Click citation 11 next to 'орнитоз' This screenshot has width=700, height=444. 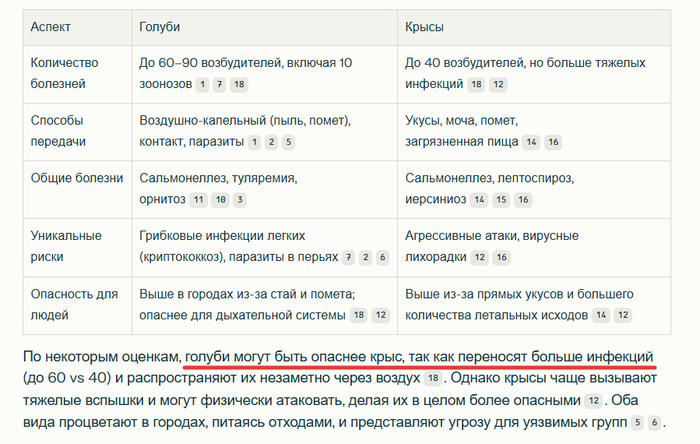(199, 199)
